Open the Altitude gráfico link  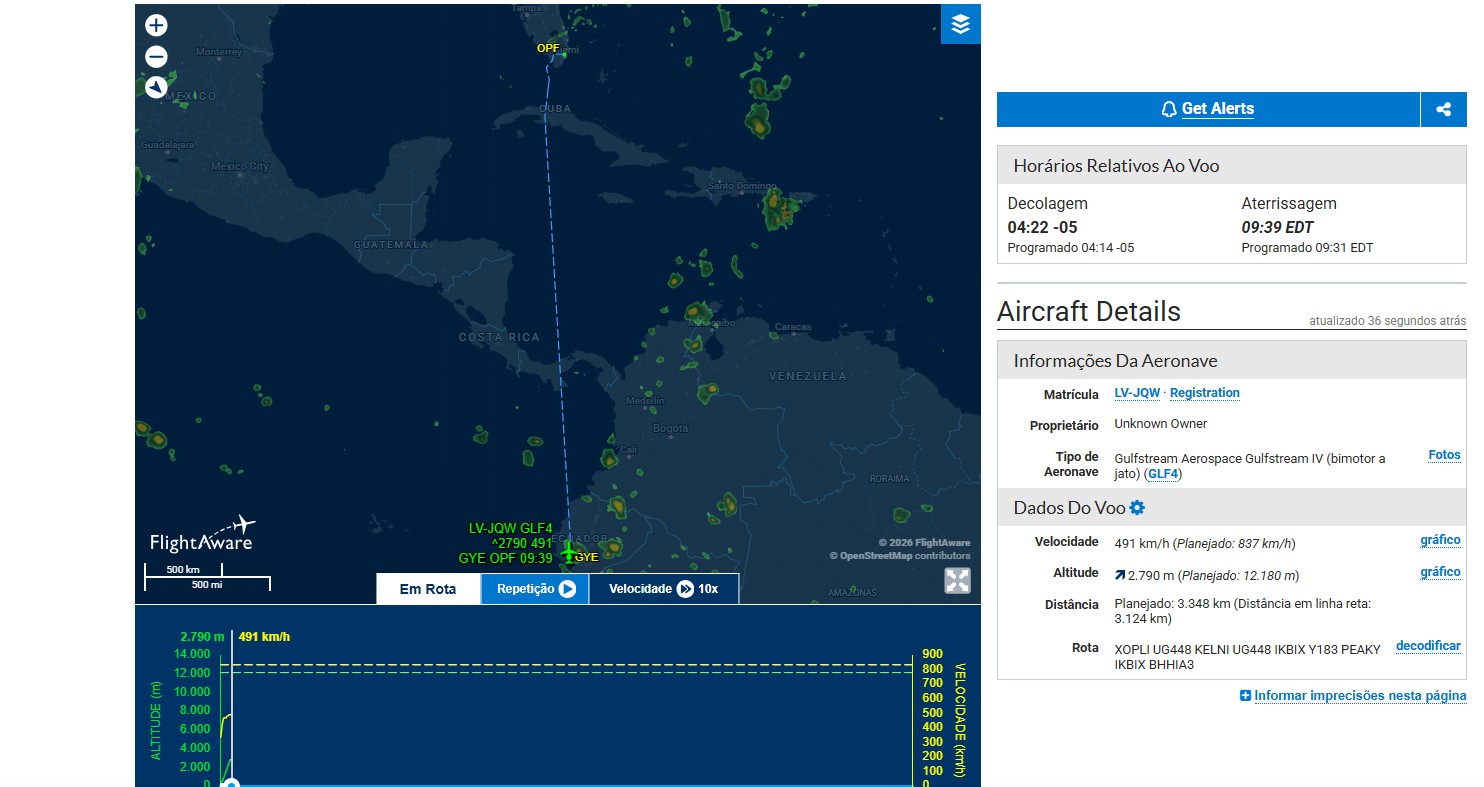1440,572
